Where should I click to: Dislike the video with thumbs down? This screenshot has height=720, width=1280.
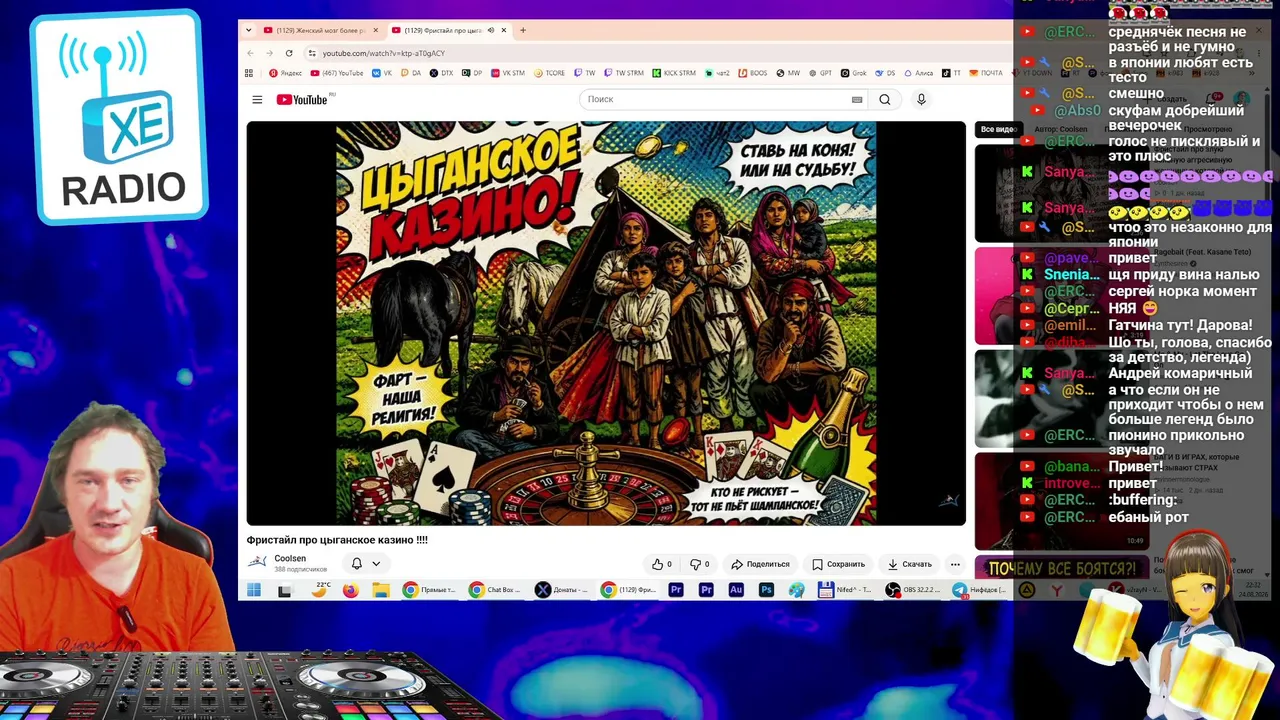(x=700, y=564)
